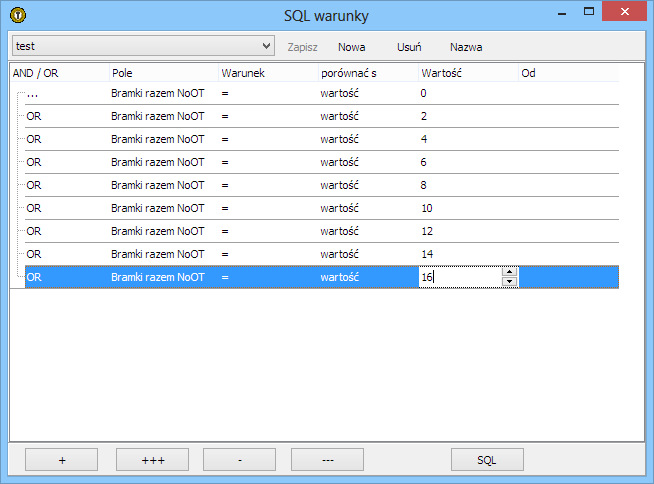
Task: Select the OR cell in the row with value 14
Action: pos(34,254)
